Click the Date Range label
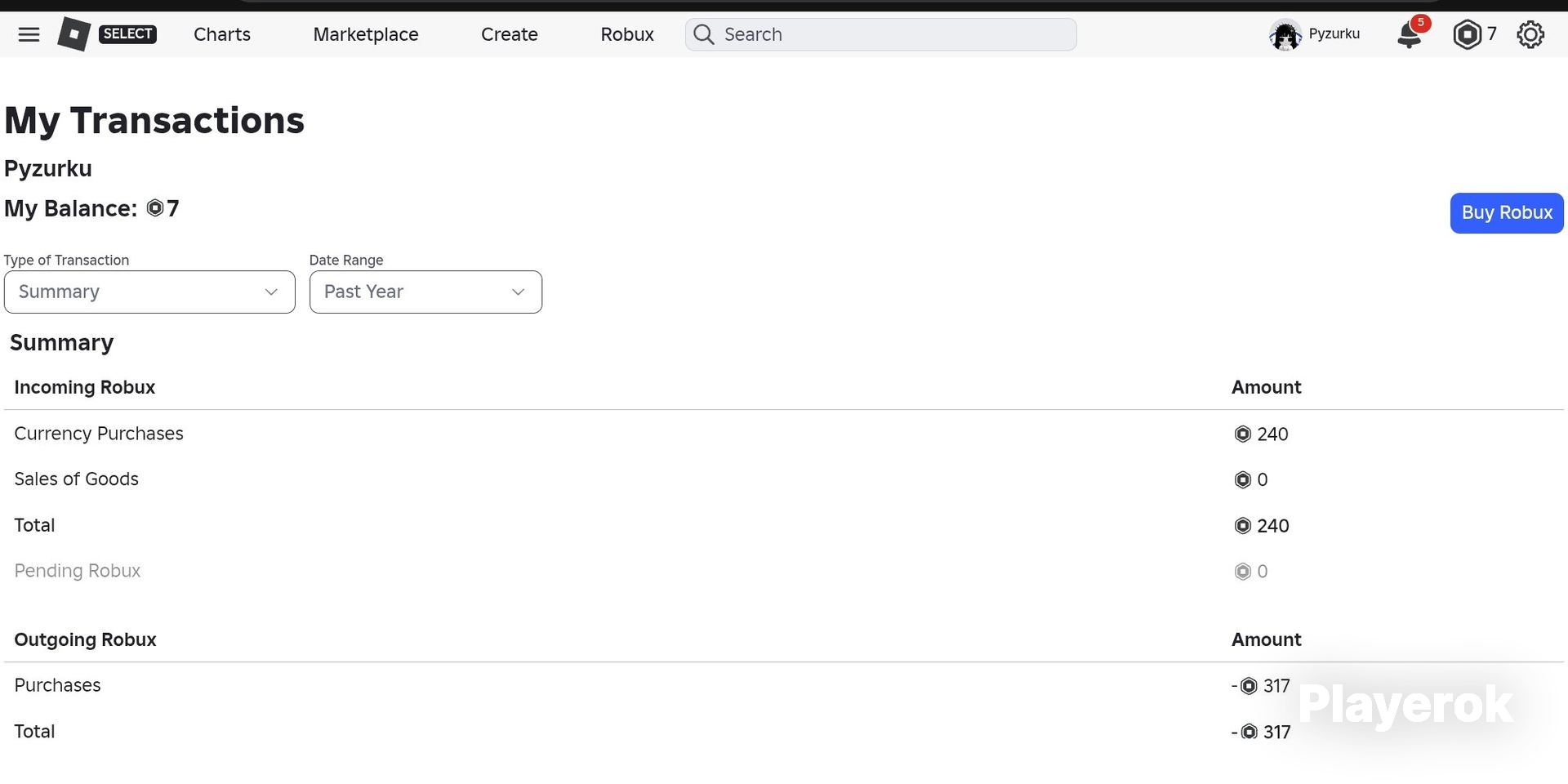 (x=346, y=260)
